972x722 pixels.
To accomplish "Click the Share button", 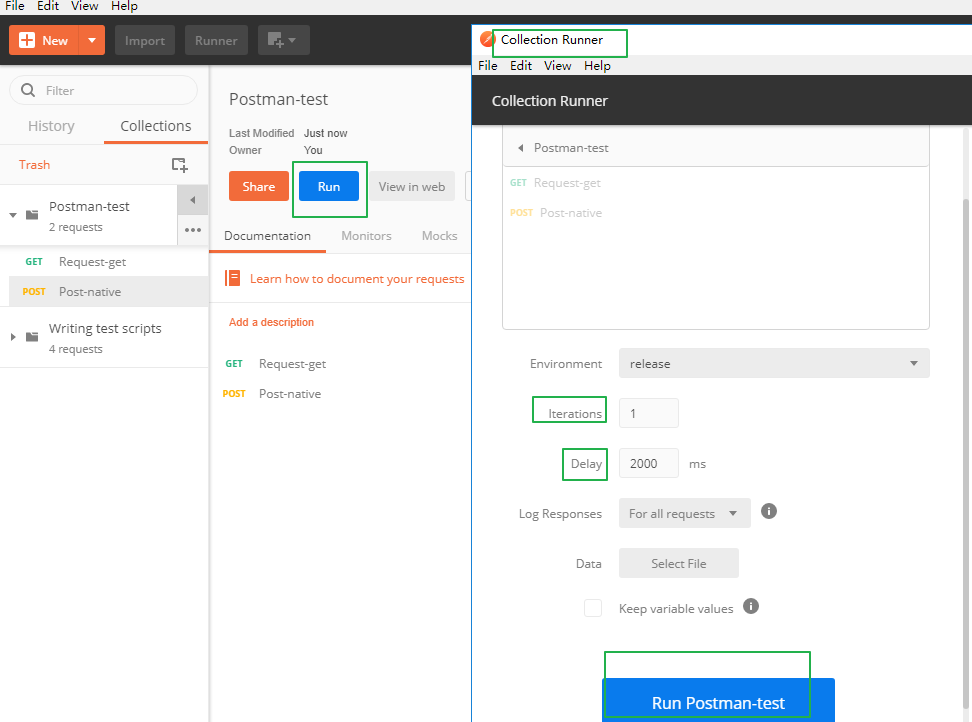I will point(258,187).
